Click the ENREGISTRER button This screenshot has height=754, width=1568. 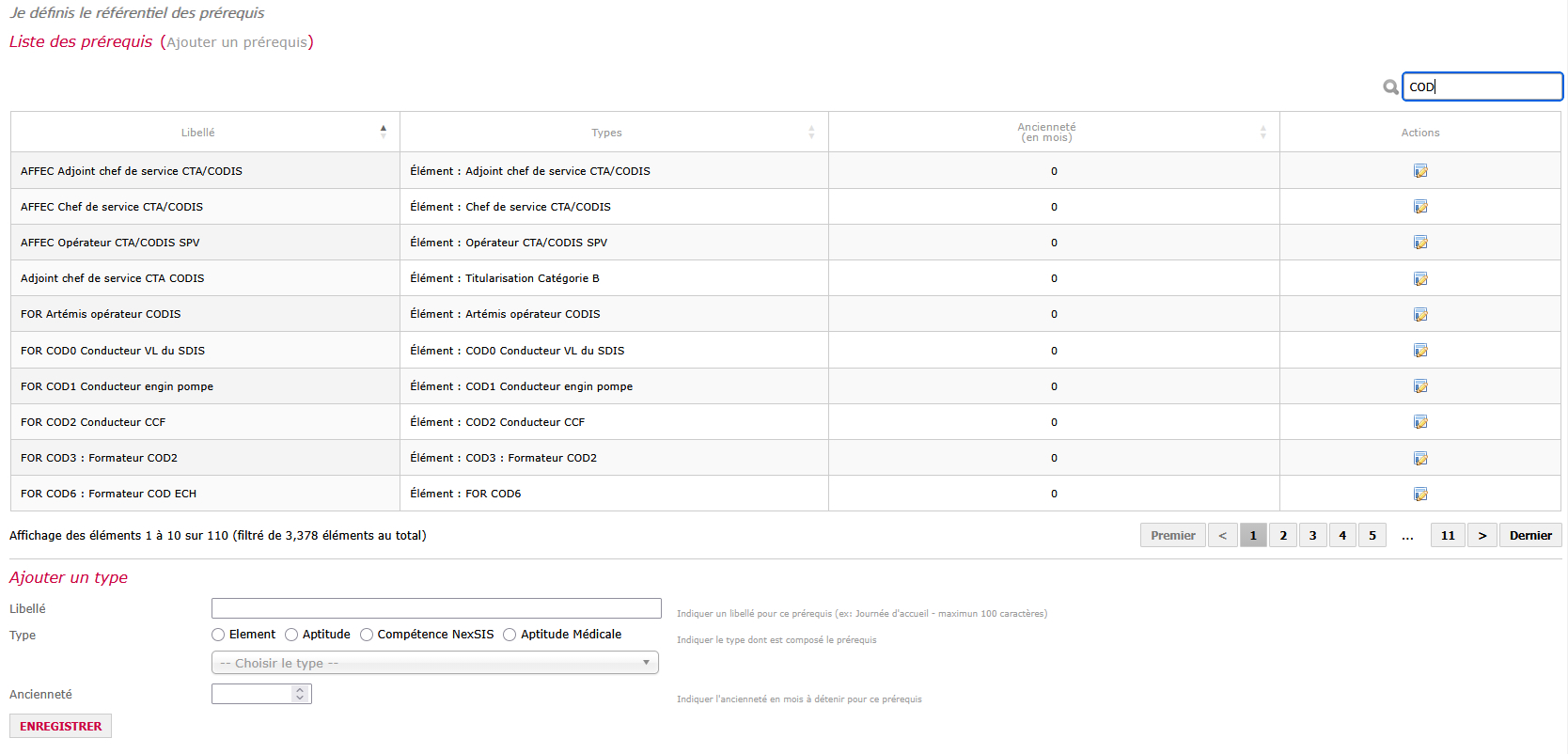(61, 726)
